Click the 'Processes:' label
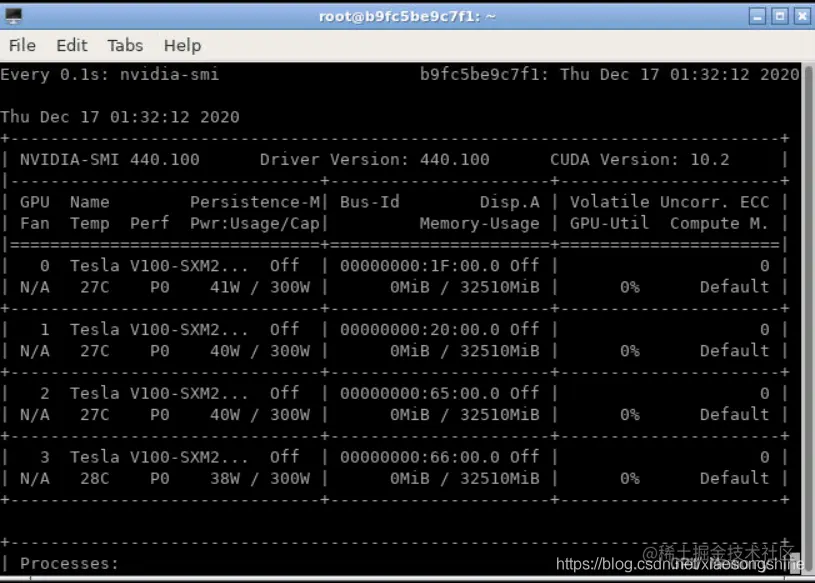 tap(70, 564)
